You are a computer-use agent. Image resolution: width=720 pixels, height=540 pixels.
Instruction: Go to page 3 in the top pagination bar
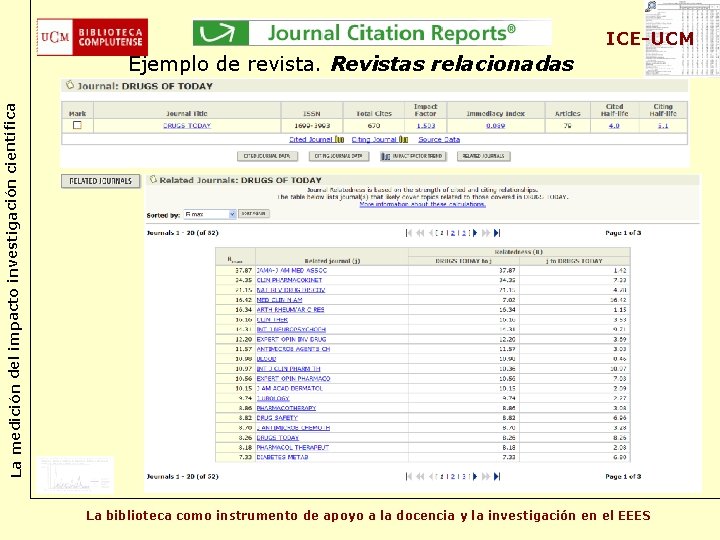coord(464,233)
